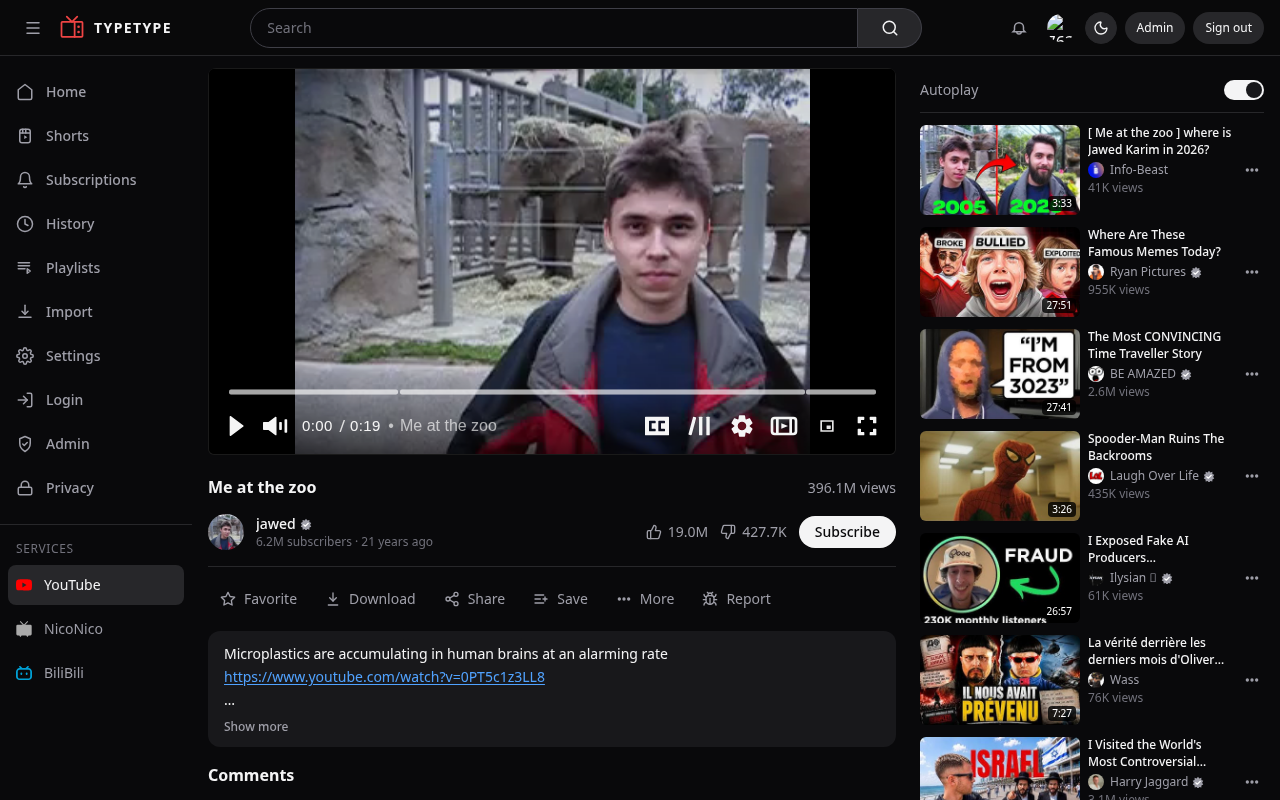Like the video with thumbs up

(677, 532)
